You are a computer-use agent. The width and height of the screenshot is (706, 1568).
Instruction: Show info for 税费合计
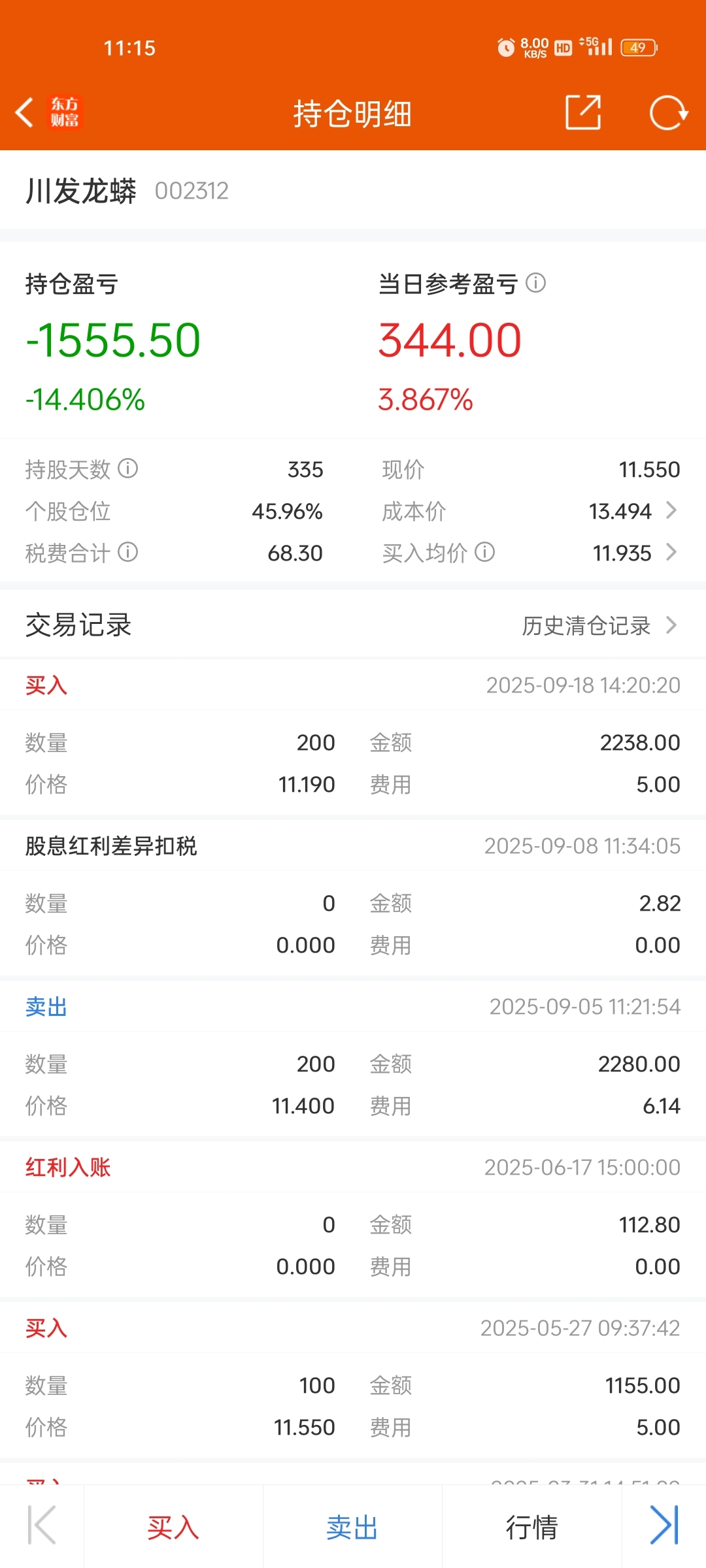pyautogui.click(x=128, y=552)
